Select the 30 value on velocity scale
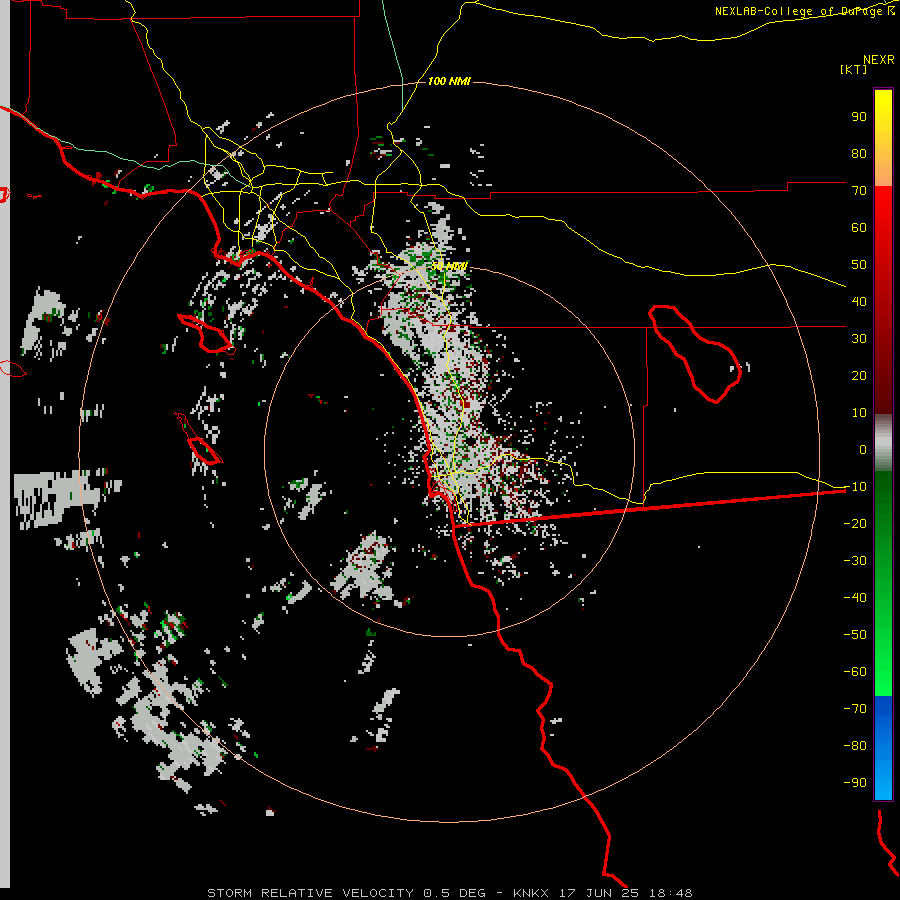 click(859, 339)
